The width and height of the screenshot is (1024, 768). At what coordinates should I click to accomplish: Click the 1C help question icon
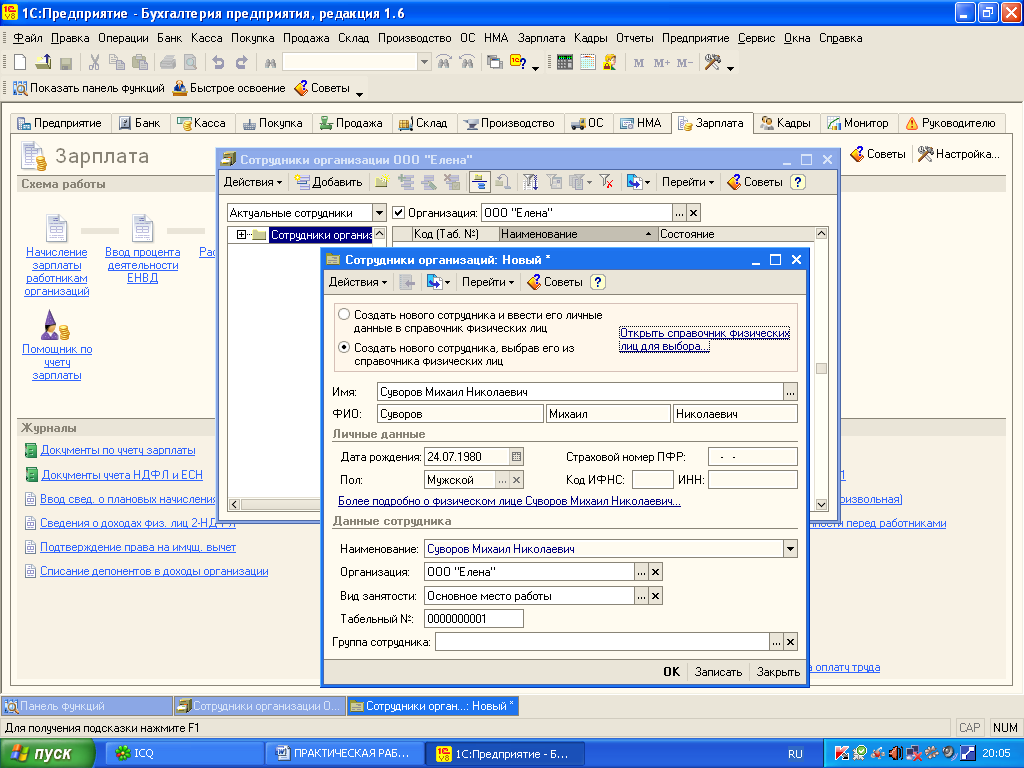point(518,63)
